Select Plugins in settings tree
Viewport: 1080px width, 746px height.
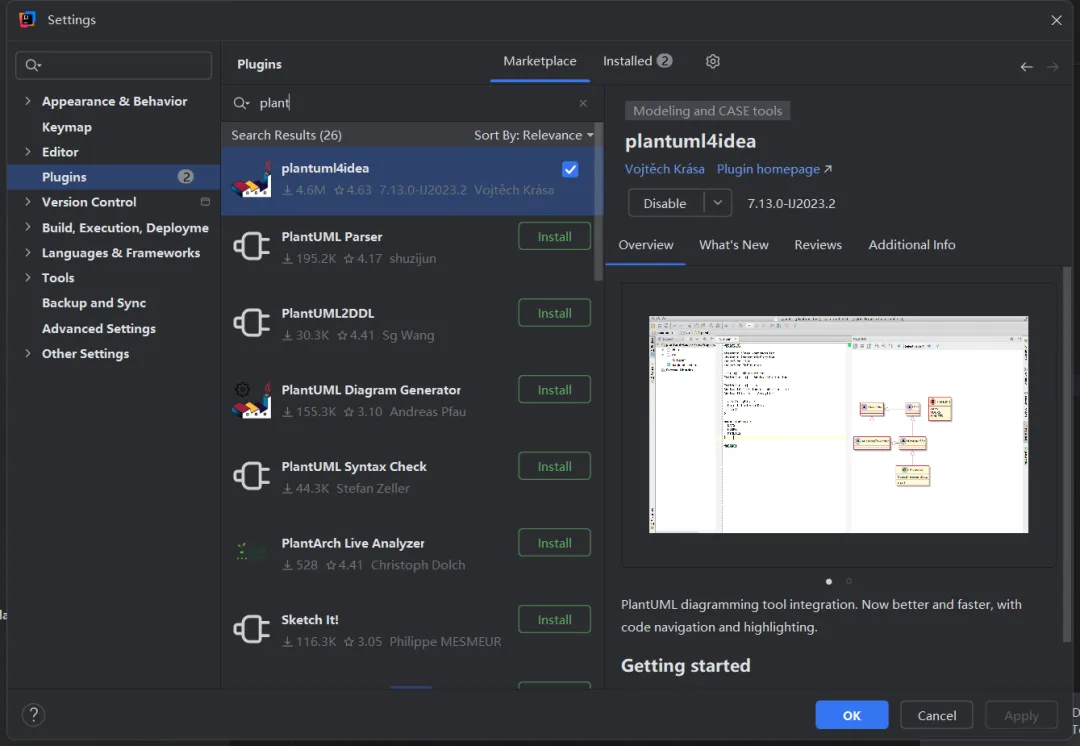(x=114, y=177)
